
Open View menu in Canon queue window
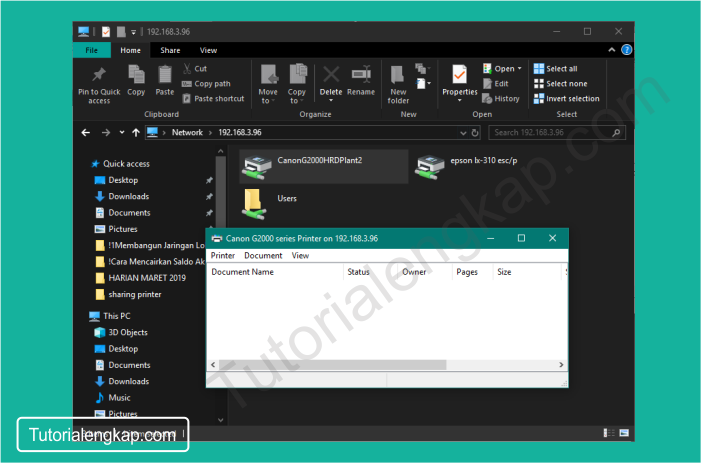click(x=300, y=255)
